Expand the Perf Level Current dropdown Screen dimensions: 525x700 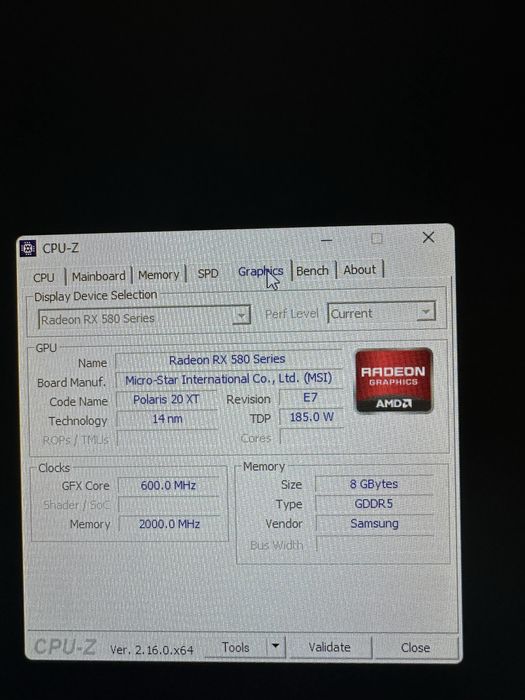click(381, 313)
